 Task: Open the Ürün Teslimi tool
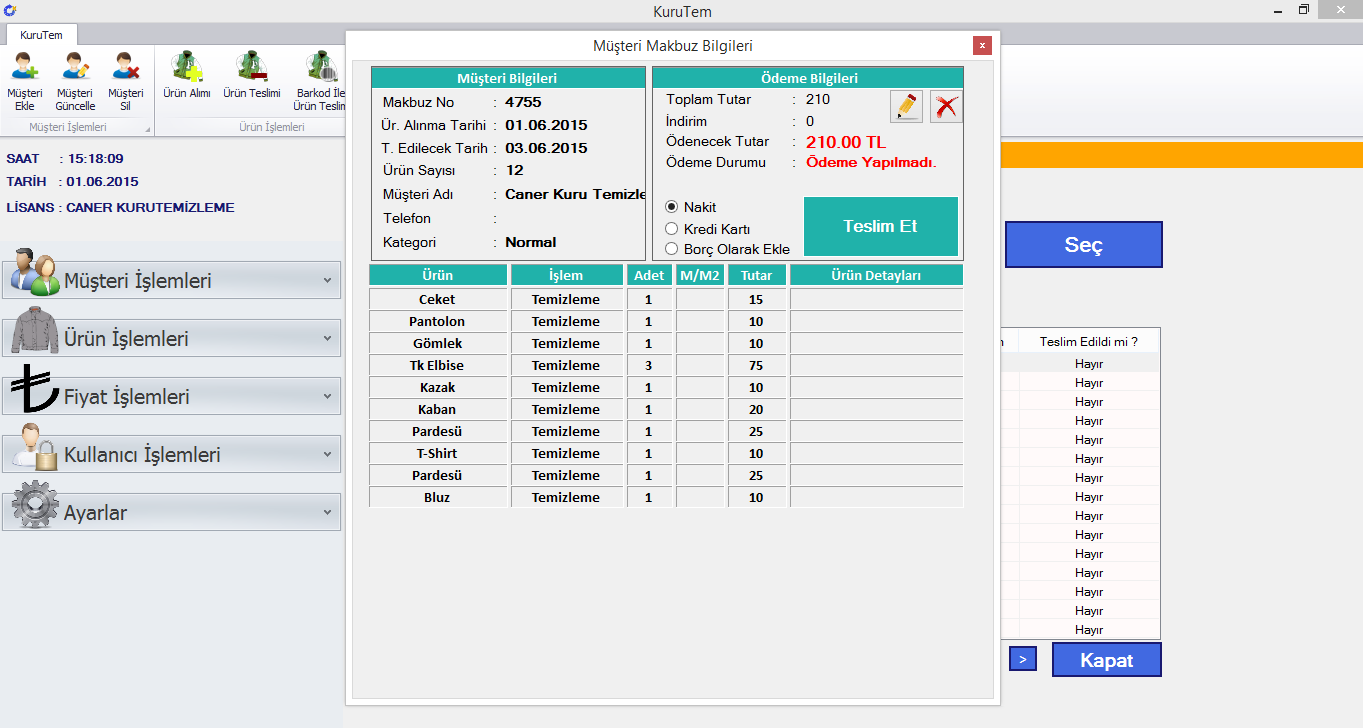tap(251, 68)
